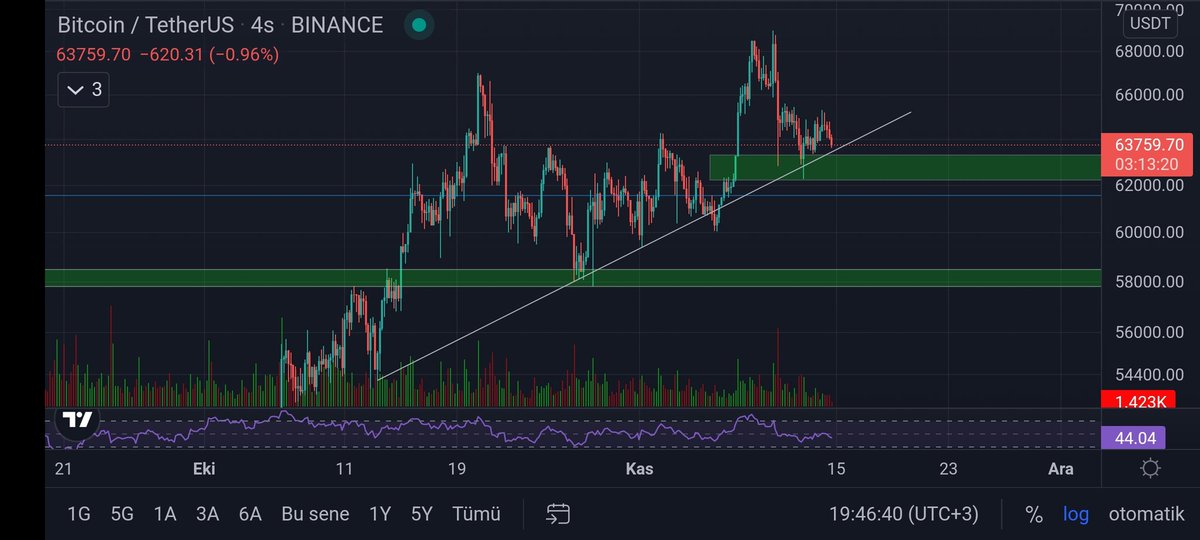Select the 5Y time range
Viewport: 1200px width, 540px height.
coord(422,514)
